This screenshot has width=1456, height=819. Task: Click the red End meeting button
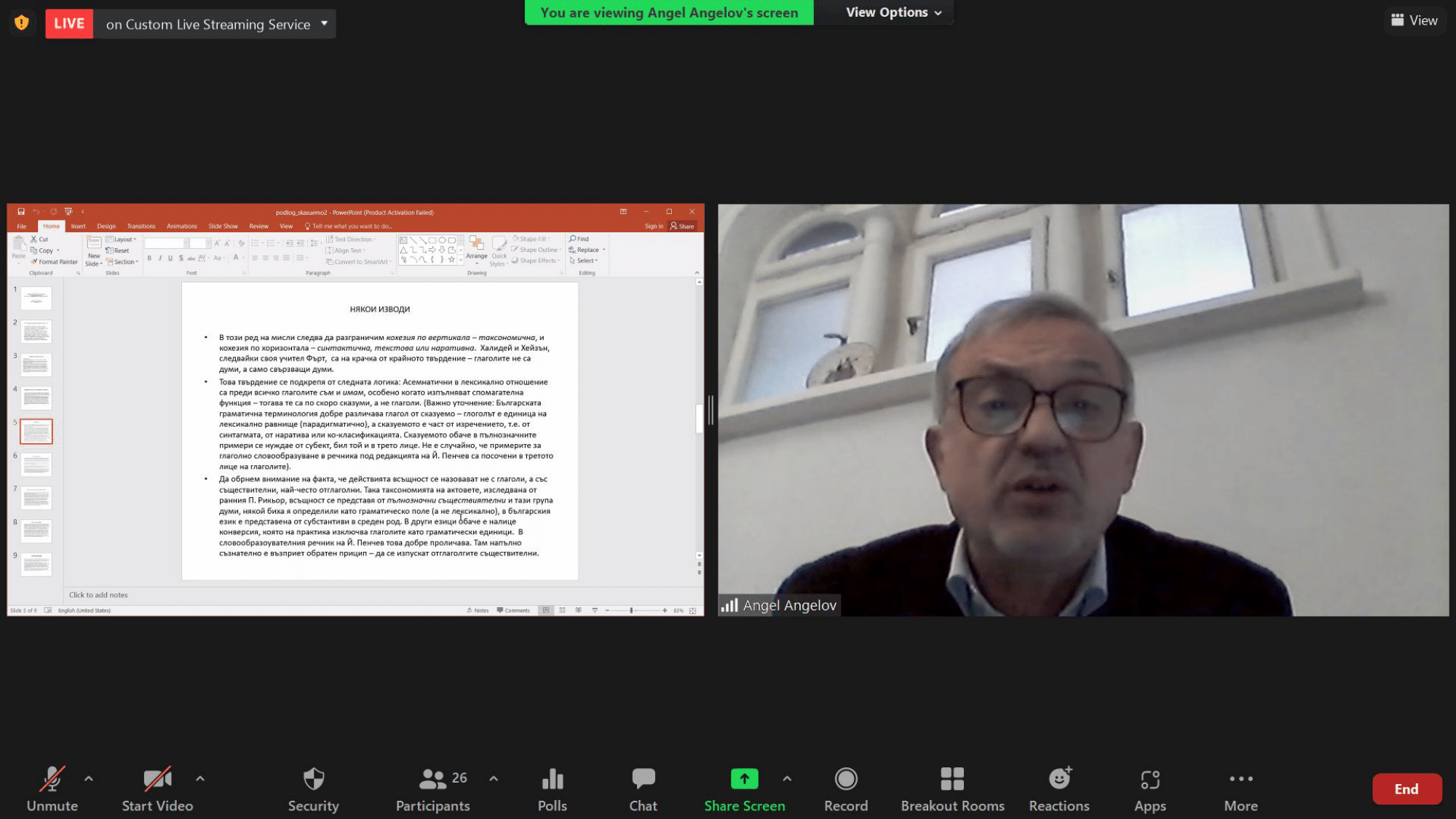(1406, 789)
